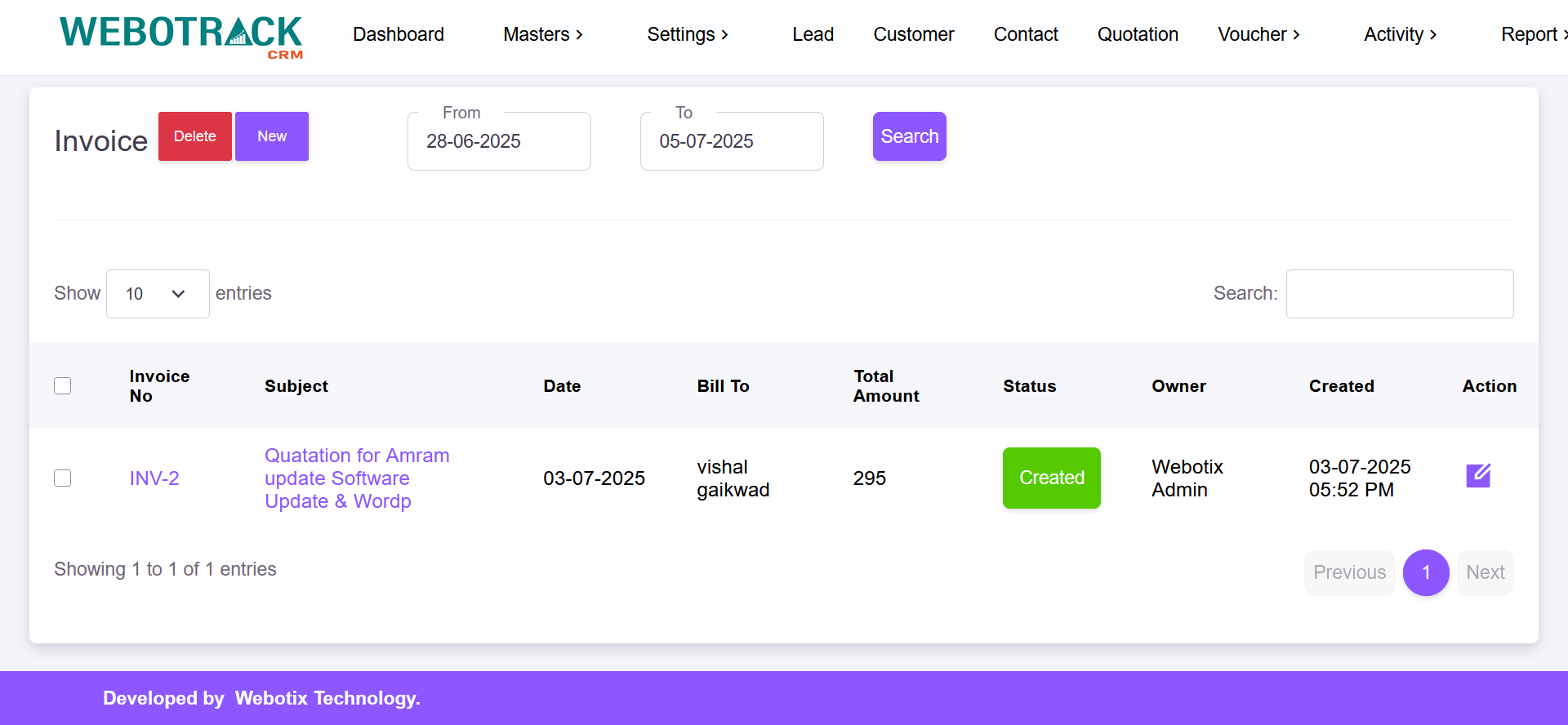Click the purple Search button
The width and height of the screenshot is (1568, 725).
[x=909, y=136]
